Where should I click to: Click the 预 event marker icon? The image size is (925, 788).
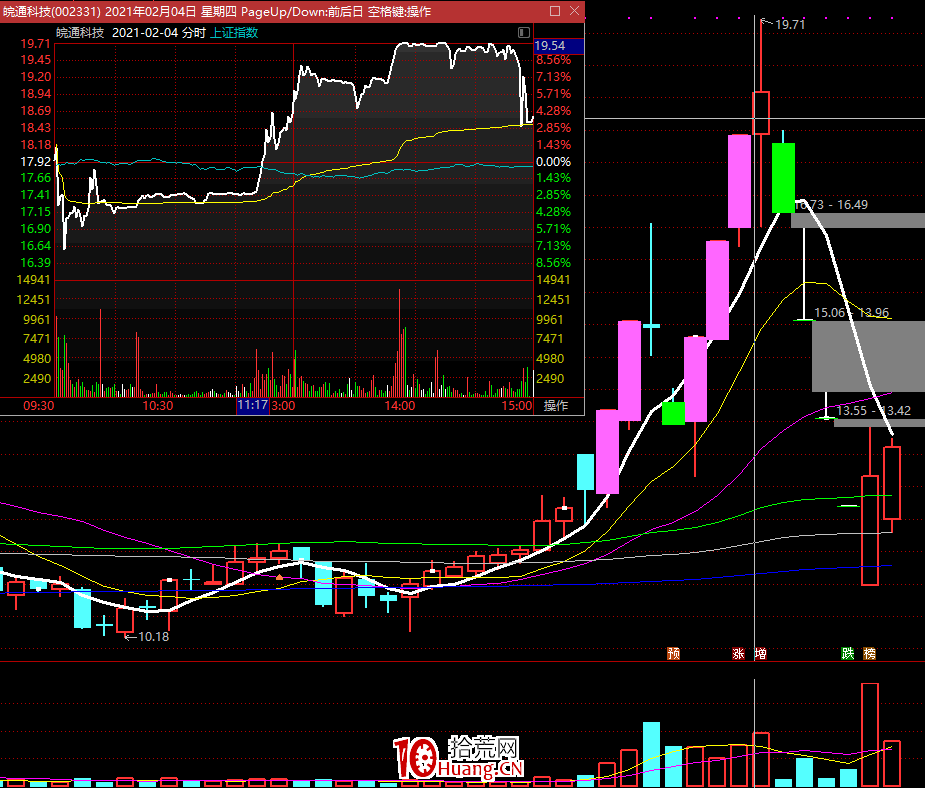pos(674,654)
